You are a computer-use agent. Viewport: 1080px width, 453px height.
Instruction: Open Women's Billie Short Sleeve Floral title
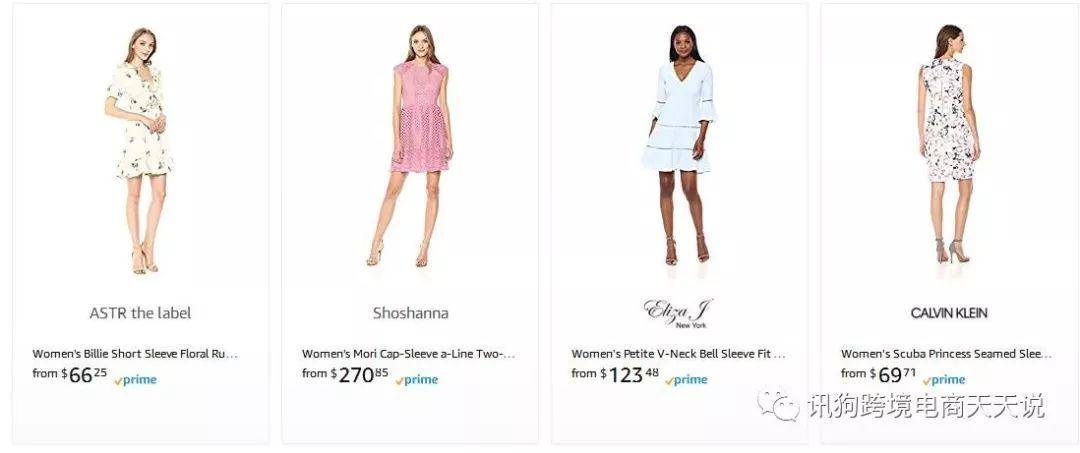point(135,354)
